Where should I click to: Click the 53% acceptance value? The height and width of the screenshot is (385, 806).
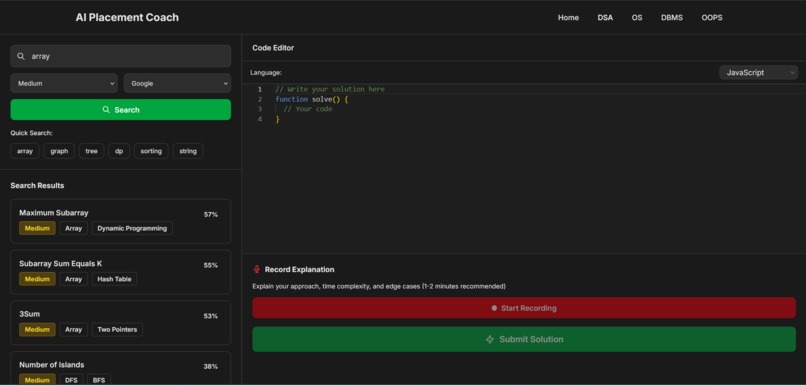click(x=211, y=316)
